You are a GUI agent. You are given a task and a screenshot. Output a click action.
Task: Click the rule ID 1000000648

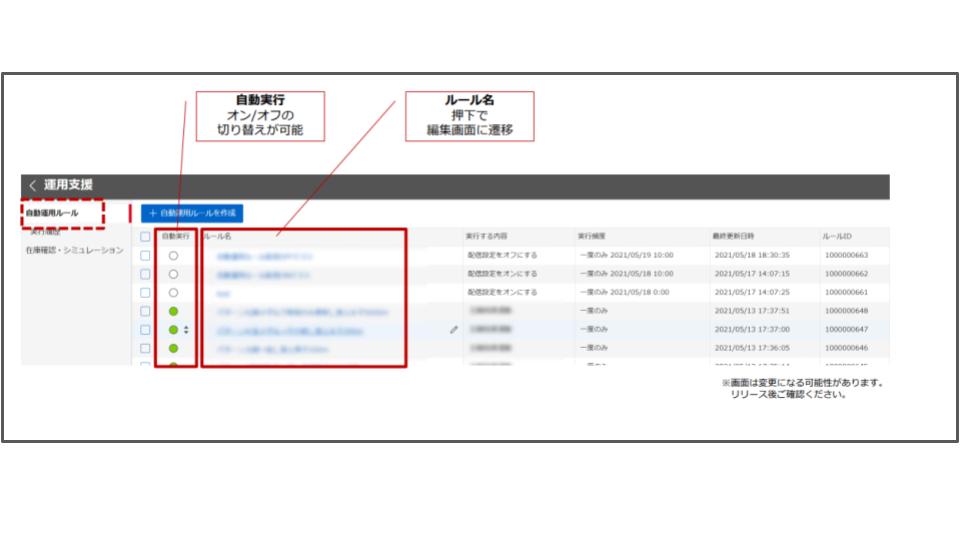click(846, 310)
